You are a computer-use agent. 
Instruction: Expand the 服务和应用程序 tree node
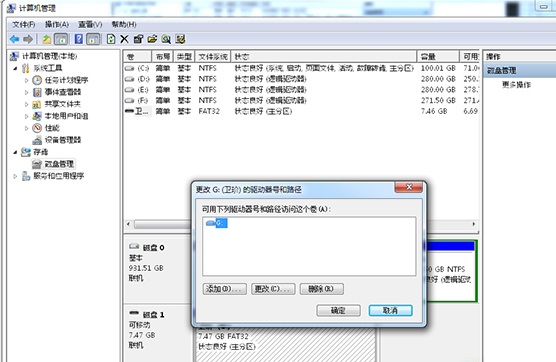15,176
